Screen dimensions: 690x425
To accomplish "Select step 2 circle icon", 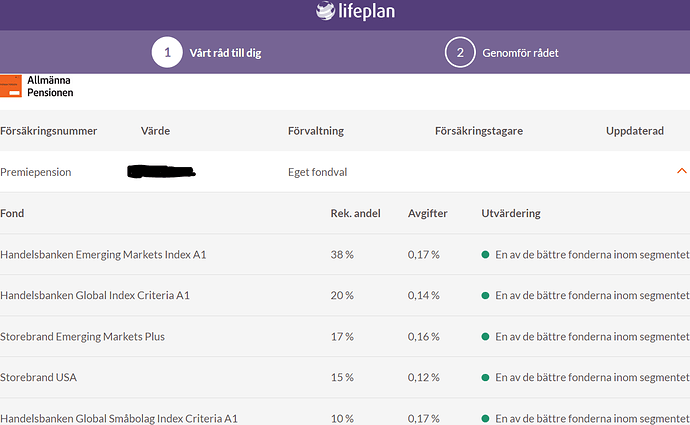I will click(x=460, y=53).
